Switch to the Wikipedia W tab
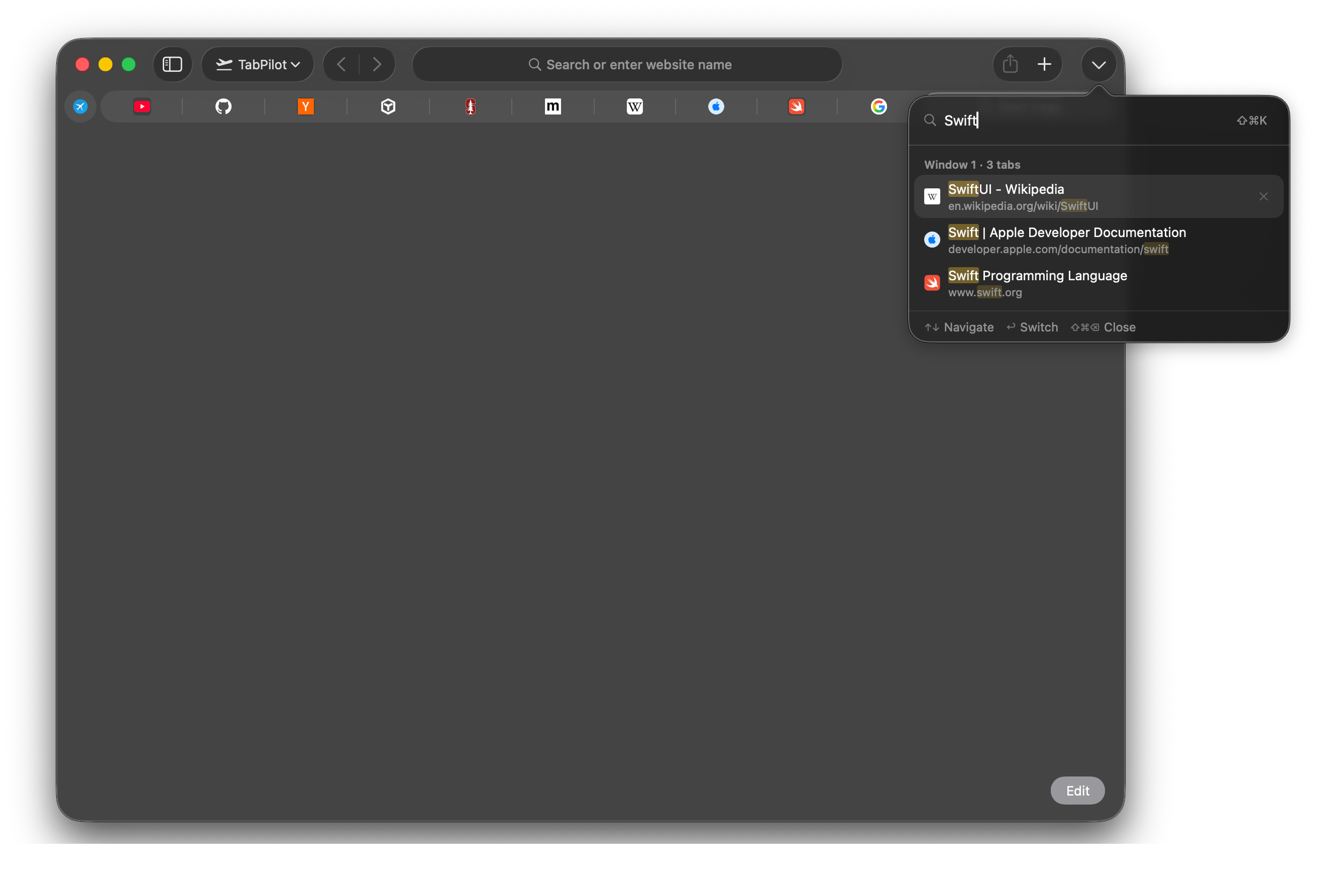 pos(634,106)
